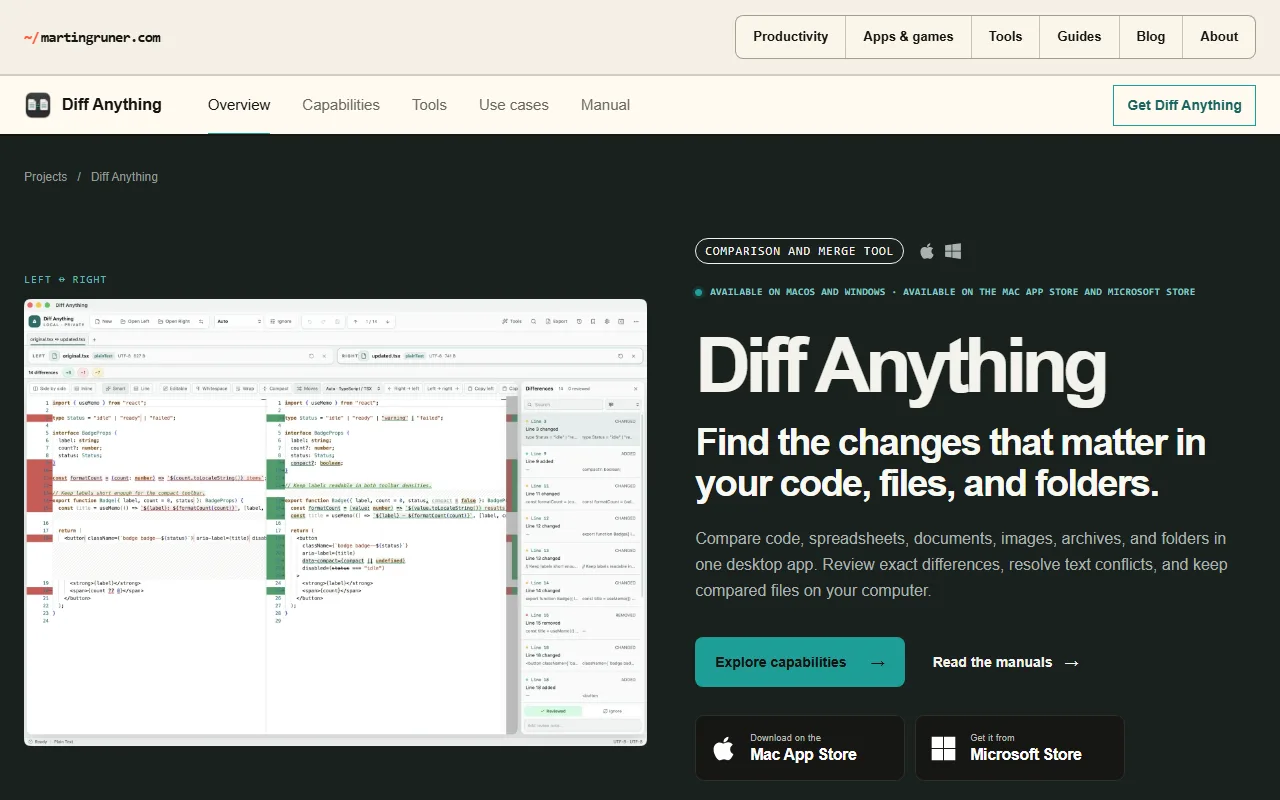Click the settings gear icon in app toolbar
Screen dimensions: 1280x800
click(x=607, y=321)
